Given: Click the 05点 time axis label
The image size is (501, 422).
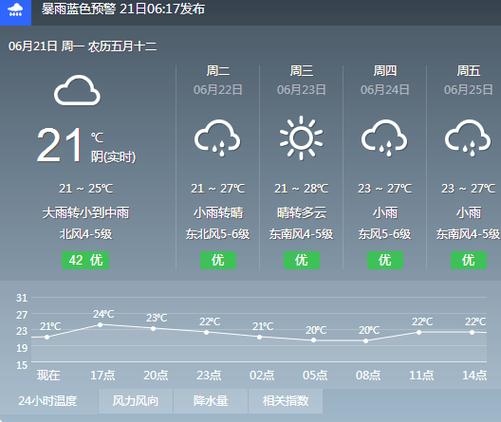Looking at the screenshot, I should (x=315, y=376).
